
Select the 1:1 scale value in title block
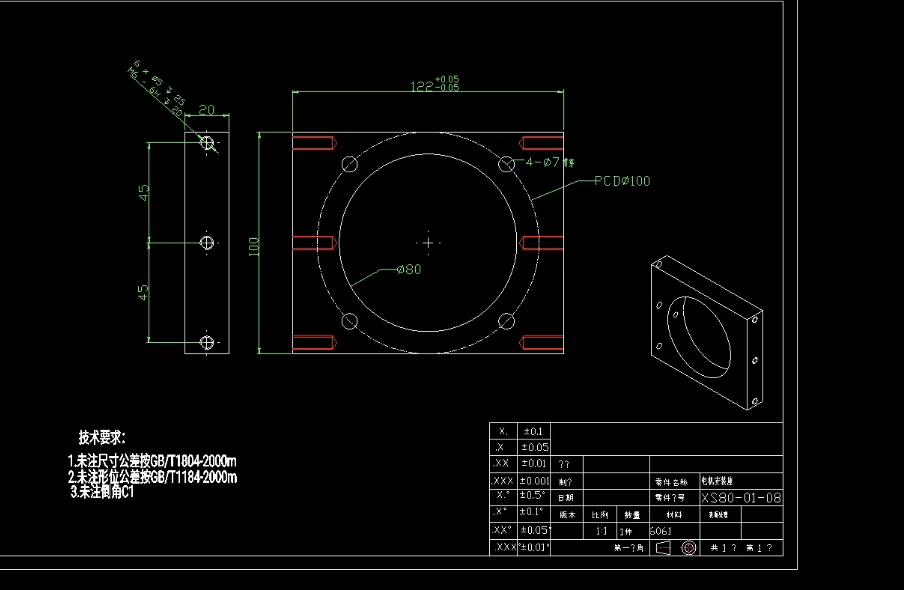(x=601, y=531)
